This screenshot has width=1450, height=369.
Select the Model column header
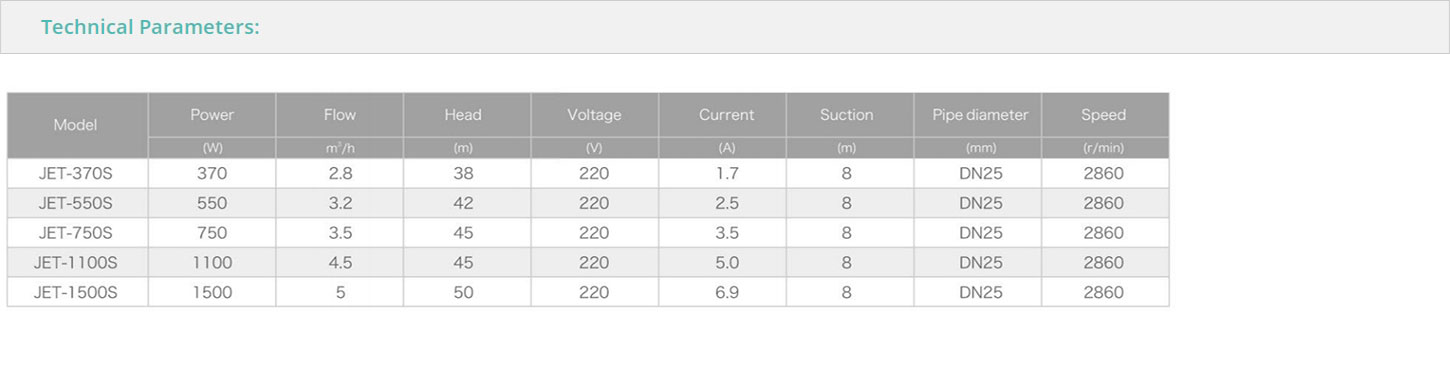click(x=75, y=125)
